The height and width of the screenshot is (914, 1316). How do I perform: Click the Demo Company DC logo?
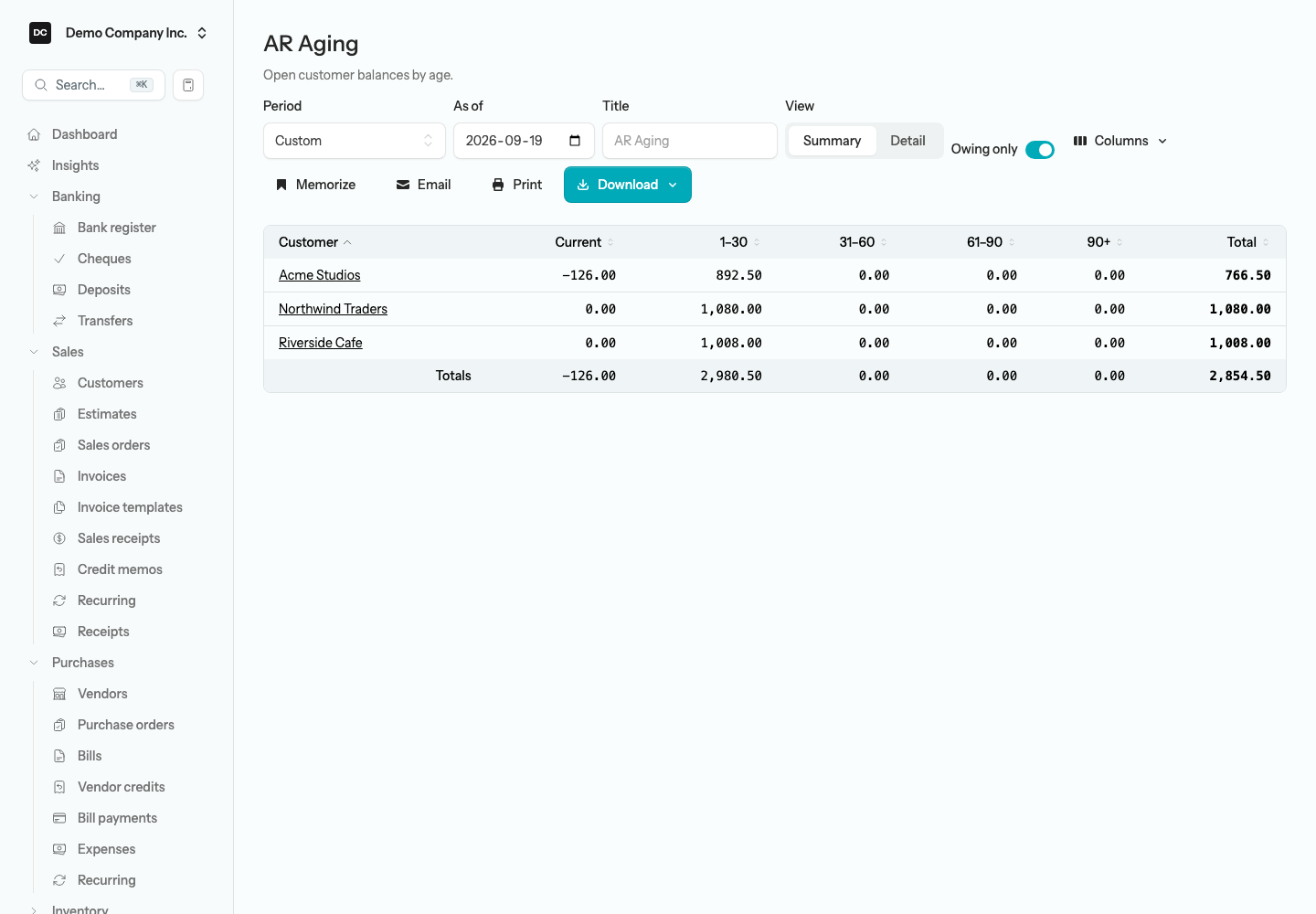coord(40,33)
